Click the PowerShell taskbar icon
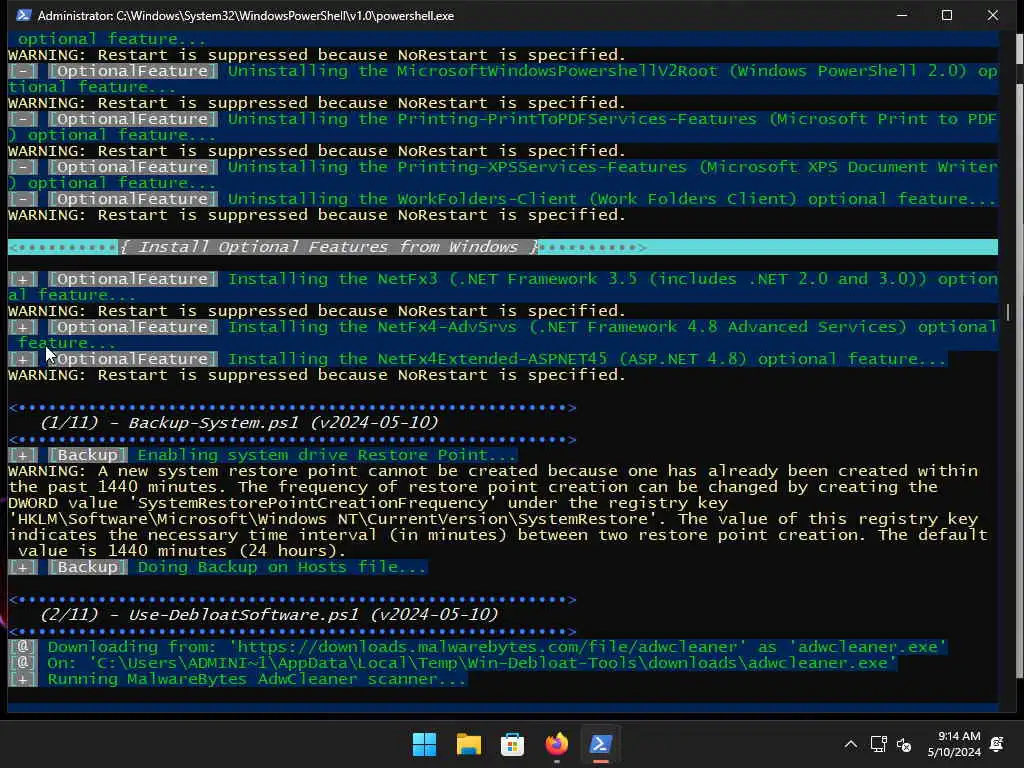The width and height of the screenshot is (1024, 768). tap(601, 744)
